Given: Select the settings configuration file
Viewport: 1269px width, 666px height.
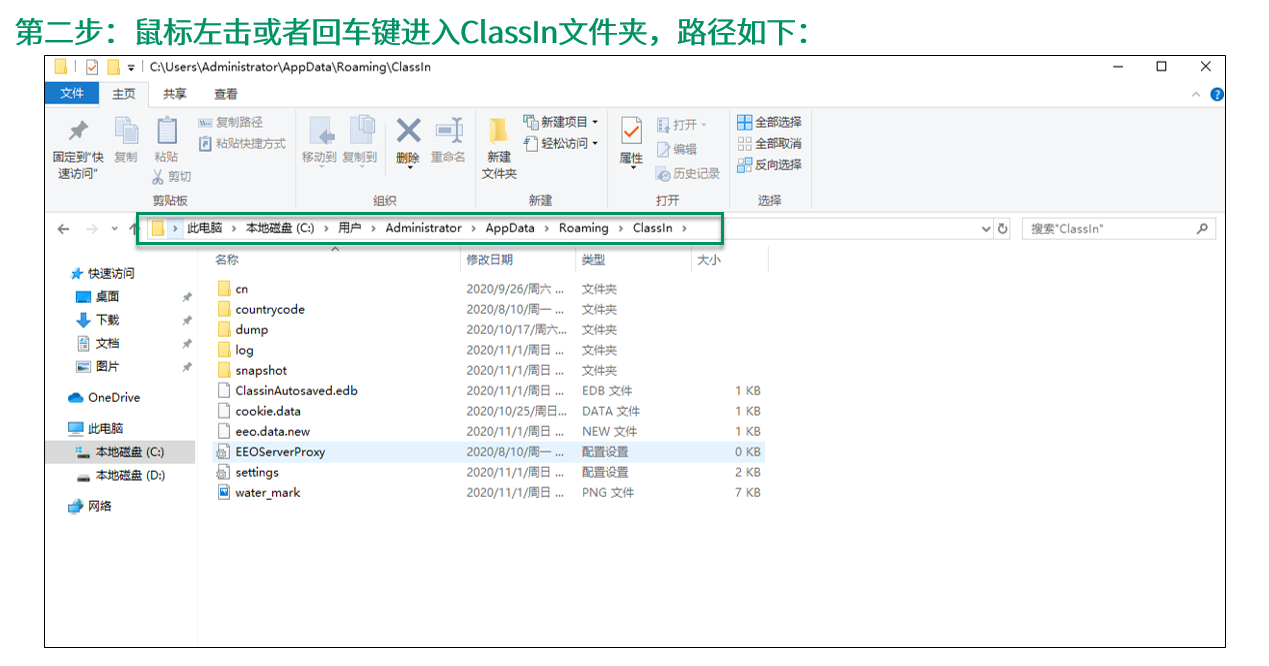Looking at the screenshot, I should [x=256, y=472].
